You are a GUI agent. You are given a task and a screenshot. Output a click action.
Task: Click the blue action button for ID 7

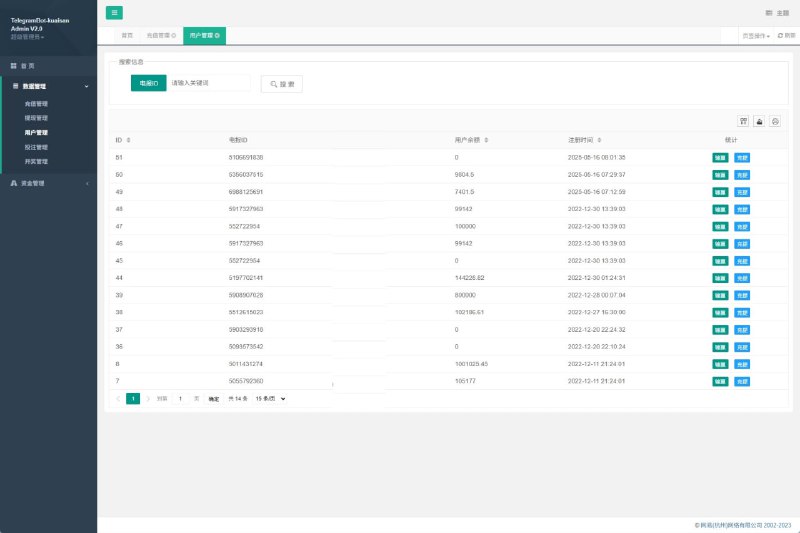[x=742, y=382]
